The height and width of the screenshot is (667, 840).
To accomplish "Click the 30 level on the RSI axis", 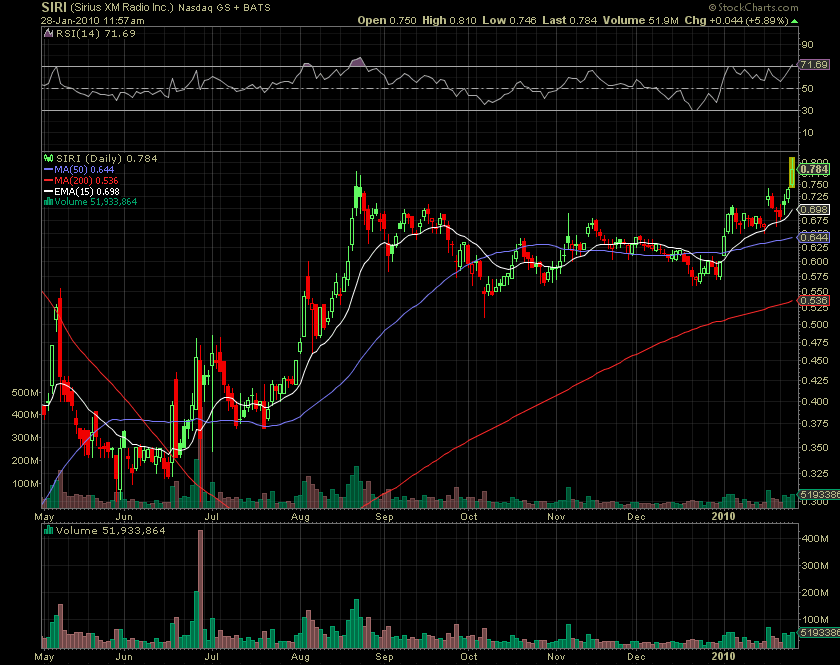I will coord(807,110).
